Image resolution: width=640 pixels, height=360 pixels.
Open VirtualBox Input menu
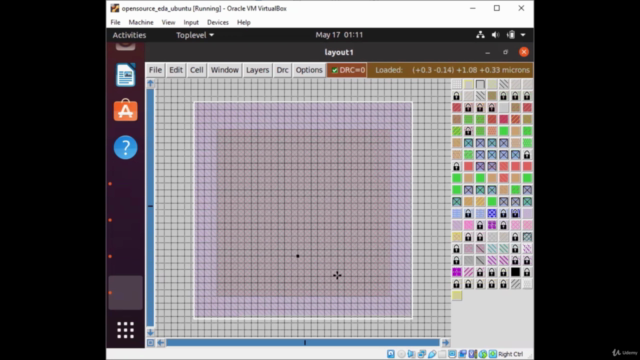pos(191,22)
